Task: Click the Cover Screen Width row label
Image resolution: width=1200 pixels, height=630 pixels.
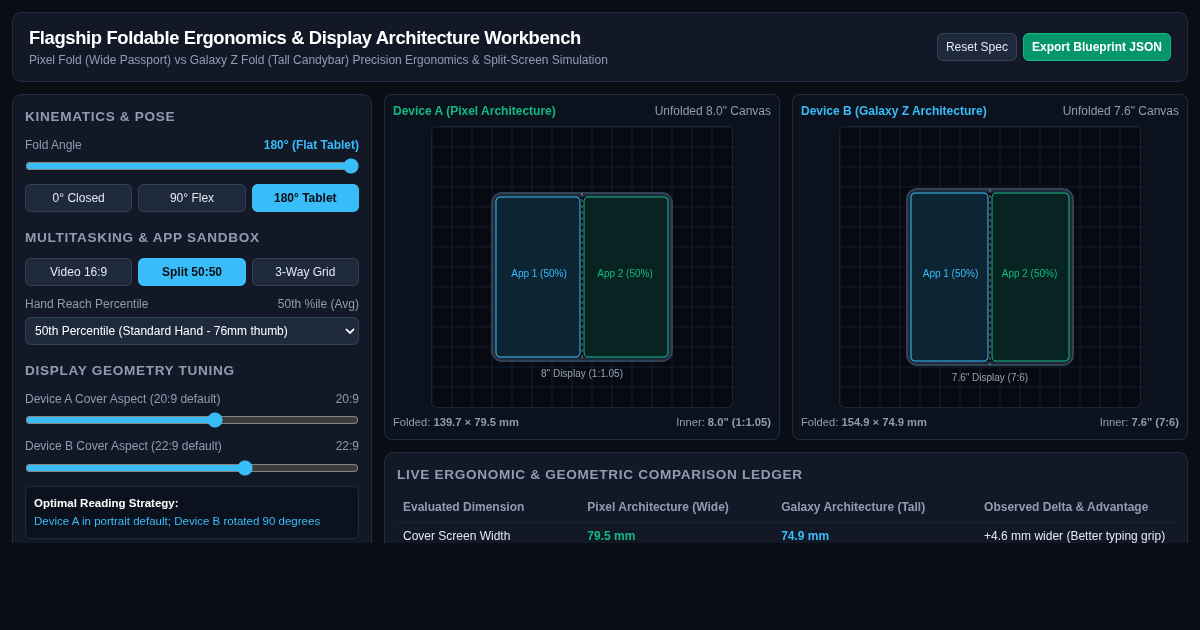Action: pyautogui.click(x=456, y=536)
